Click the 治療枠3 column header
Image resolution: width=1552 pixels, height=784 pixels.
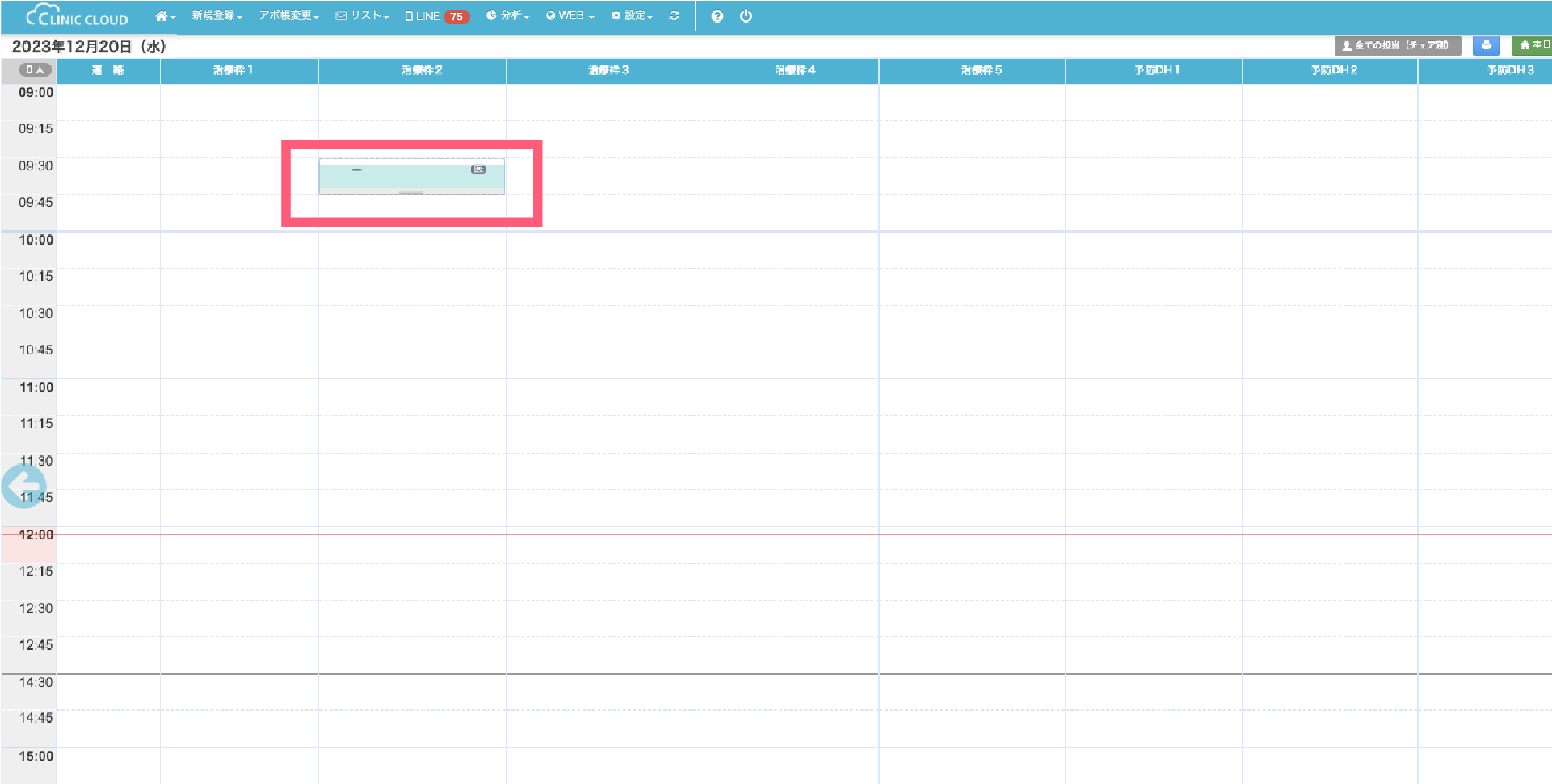pos(608,70)
